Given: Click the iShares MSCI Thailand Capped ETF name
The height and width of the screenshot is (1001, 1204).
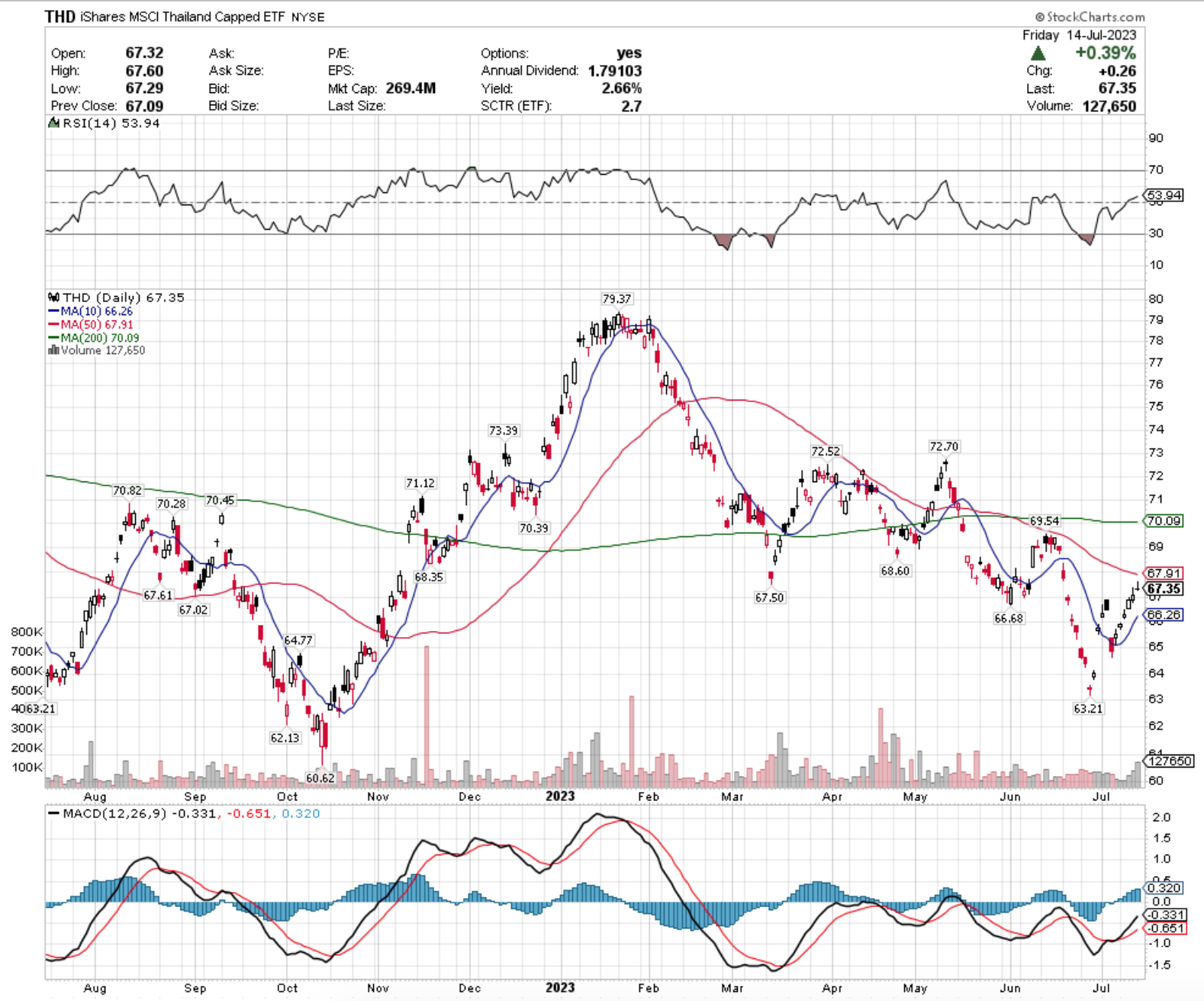Looking at the screenshot, I should (183, 17).
